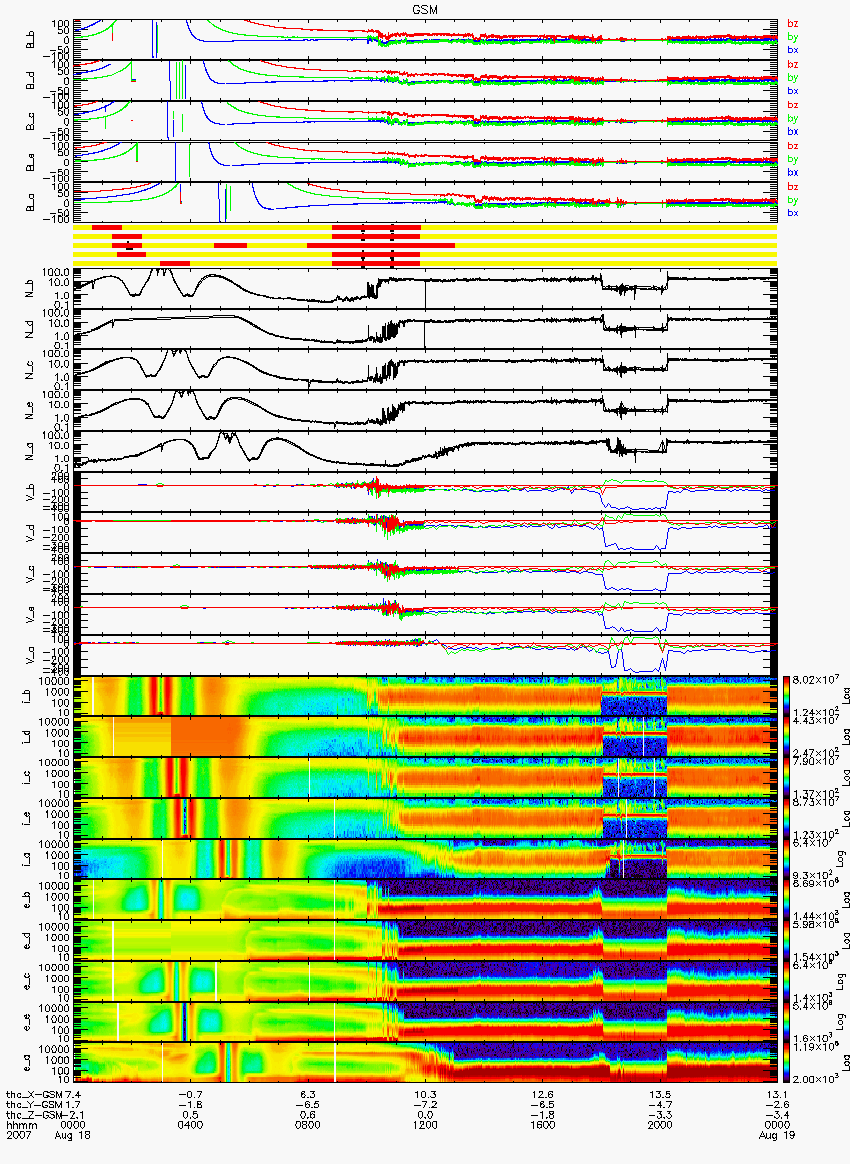Select the N_b density axis label
This screenshot has height=1164, width=850.
pyautogui.click(x=30, y=288)
